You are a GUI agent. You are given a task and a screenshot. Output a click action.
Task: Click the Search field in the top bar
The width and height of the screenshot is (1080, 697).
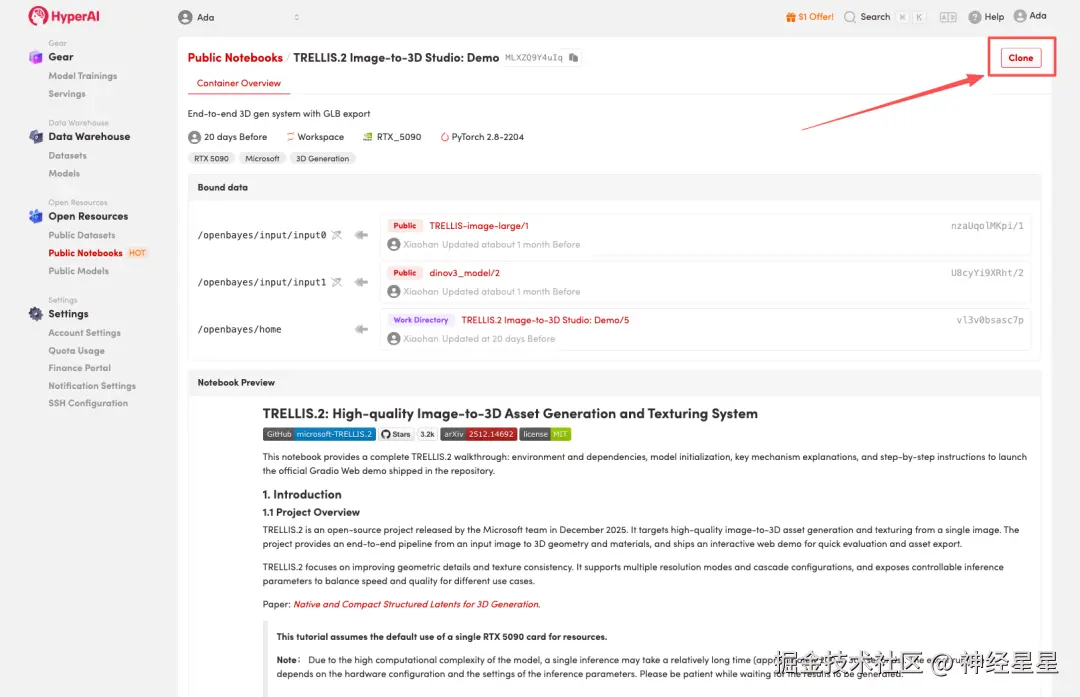click(x=885, y=17)
